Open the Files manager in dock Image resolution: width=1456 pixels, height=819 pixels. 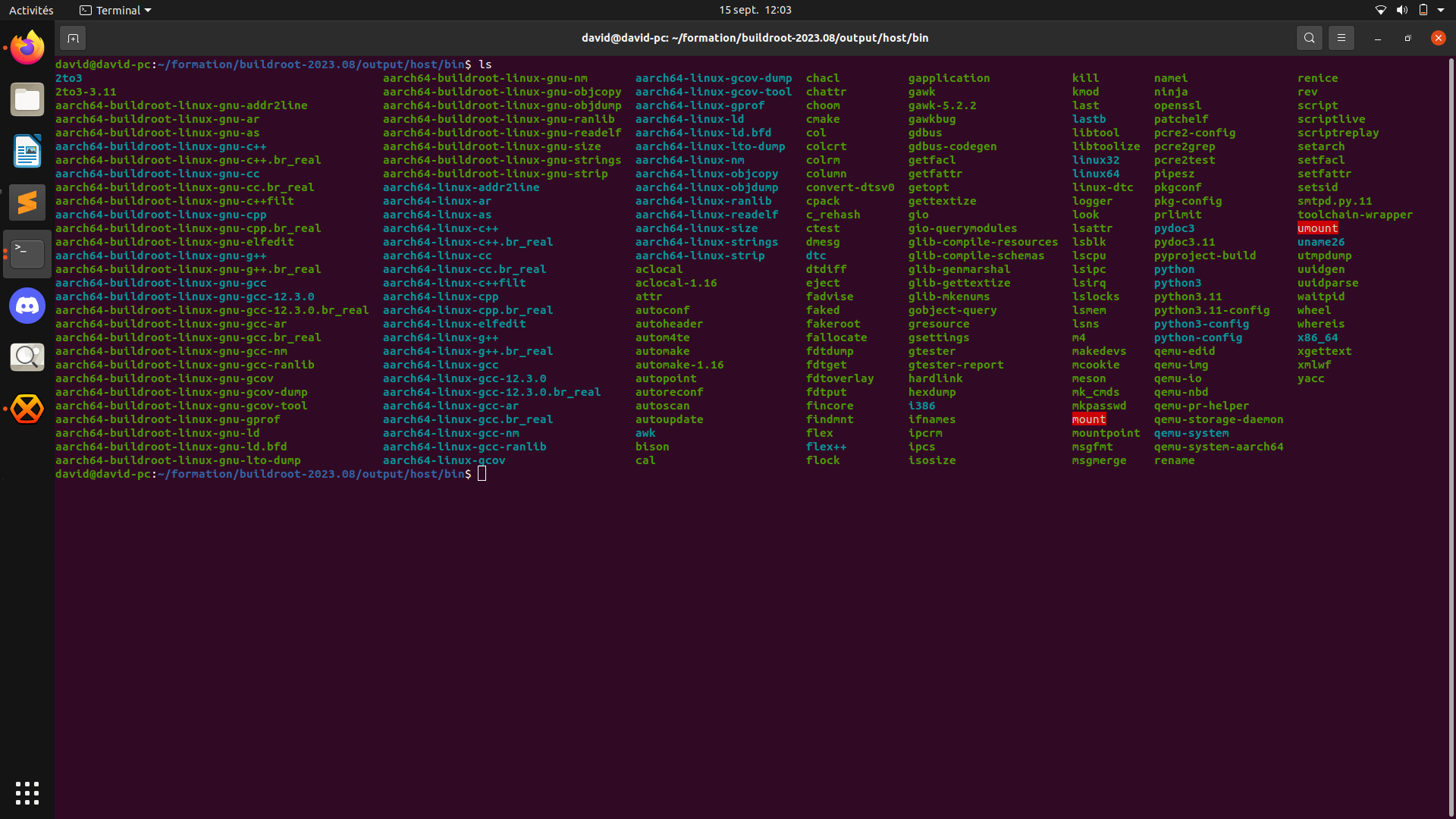[x=27, y=99]
